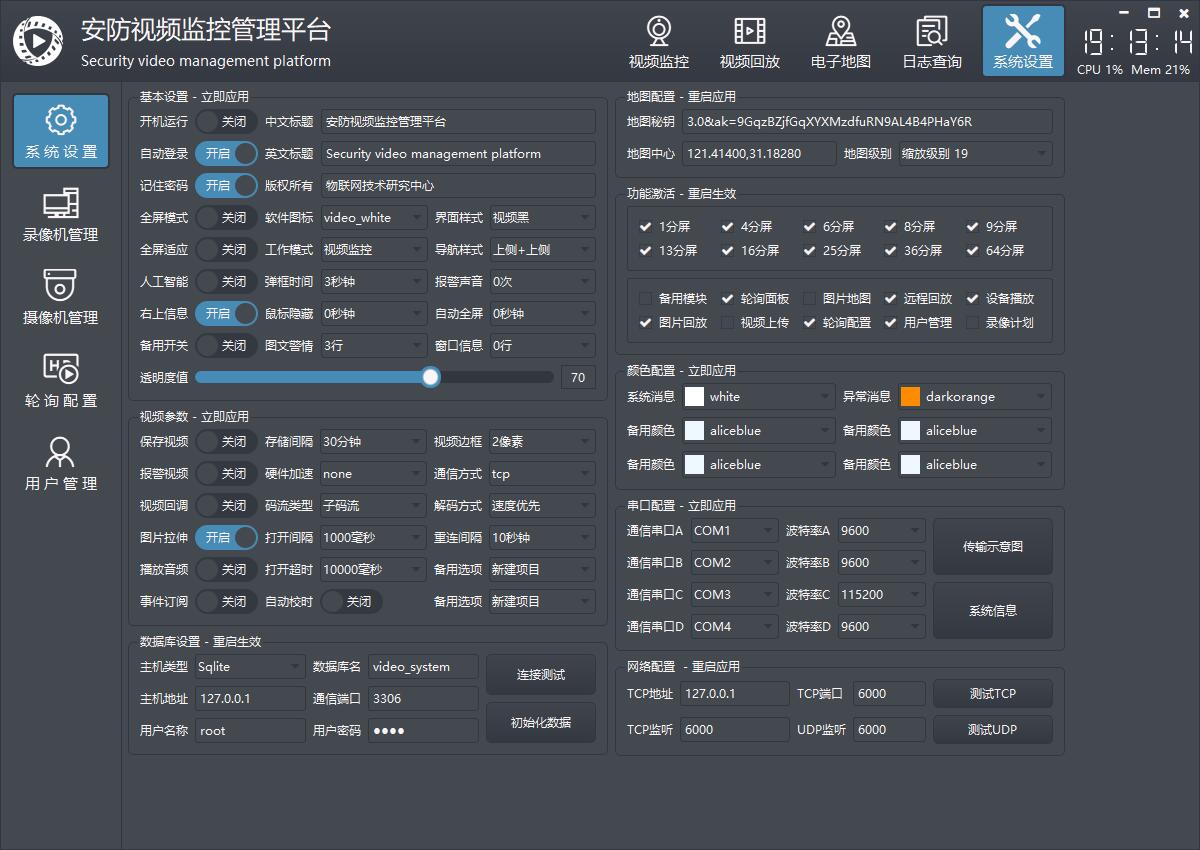Uncheck the 64分屏 checkbox
1200x850 pixels.
972,251
